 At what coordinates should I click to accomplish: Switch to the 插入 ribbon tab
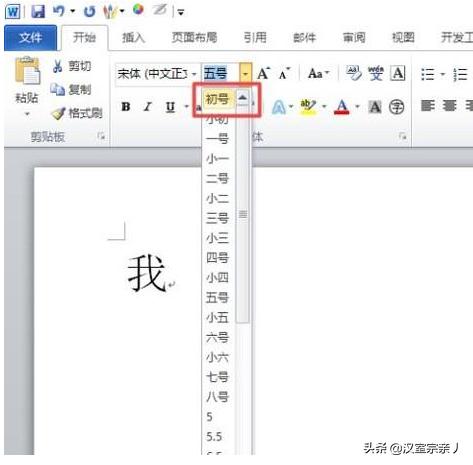click(x=133, y=37)
